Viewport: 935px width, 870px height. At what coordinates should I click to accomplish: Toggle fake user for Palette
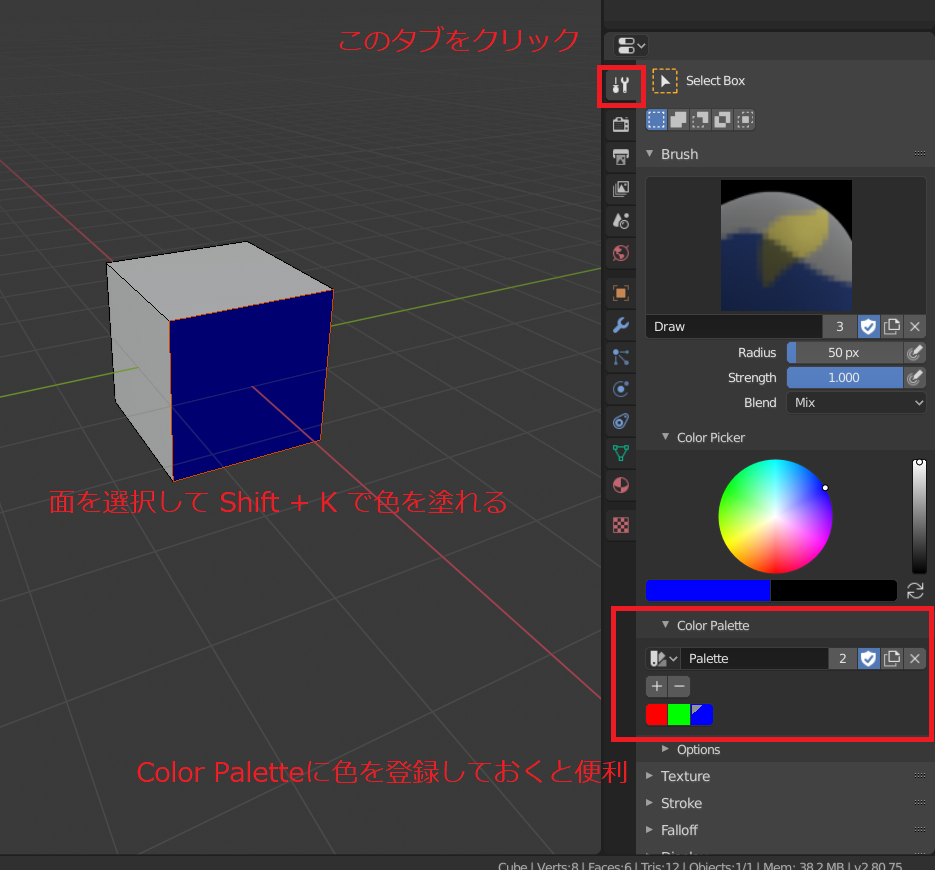[x=869, y=658]
